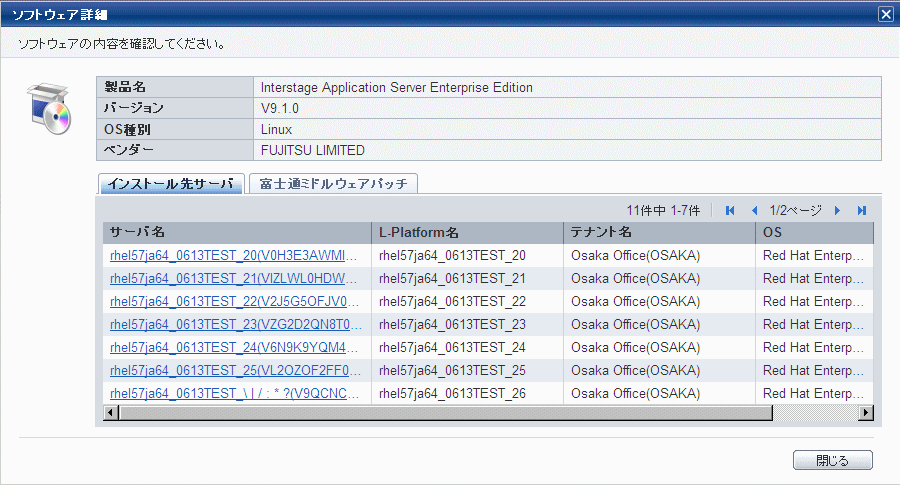Click product name Interstage Application Server value
This screenshot has height=485, width=900.
pyautogui.click(x=397, y=87)
